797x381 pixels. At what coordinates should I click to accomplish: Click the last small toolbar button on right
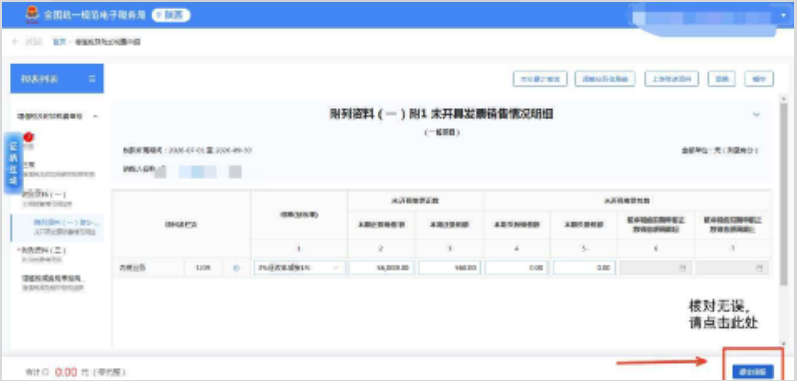click(759, 79)
